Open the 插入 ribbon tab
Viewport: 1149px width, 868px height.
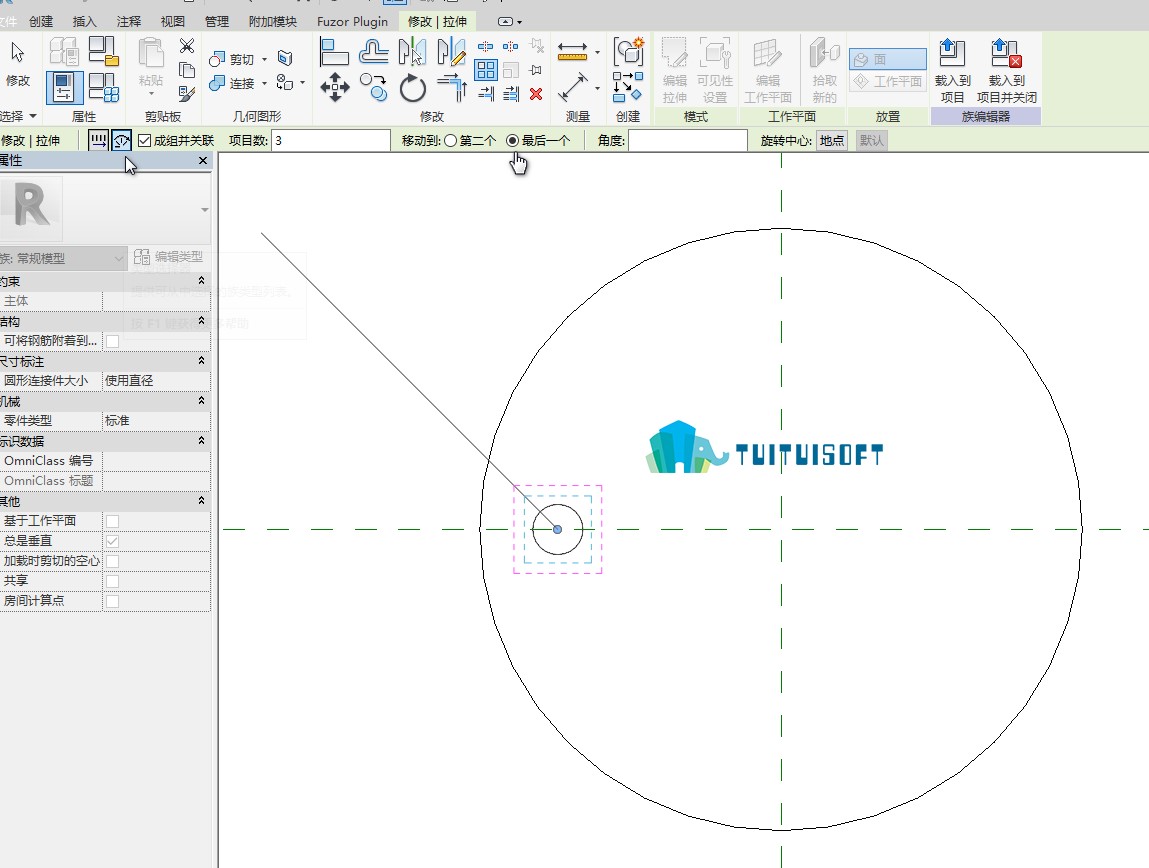pyautogui.click(x=84, y=21)
